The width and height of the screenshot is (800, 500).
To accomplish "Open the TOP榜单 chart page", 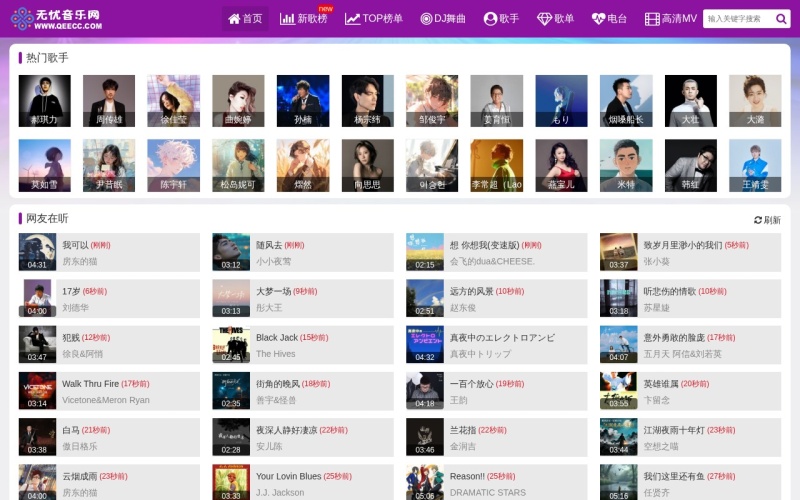I will (374, 18).
